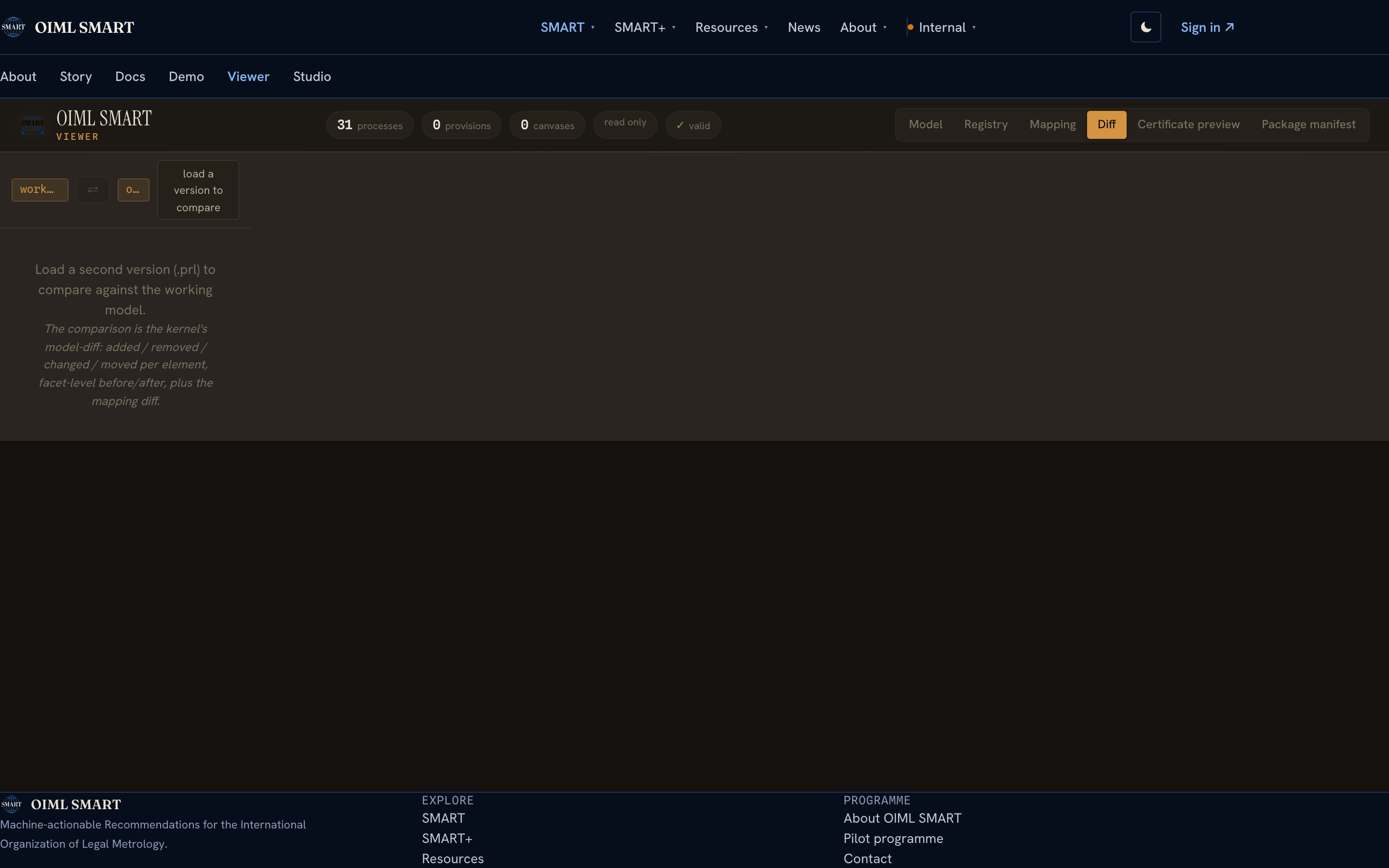Viewport: 1389px width, 868px height.
Task: Open the Resources dropdown menu
Action: click(x=732, y=27)
